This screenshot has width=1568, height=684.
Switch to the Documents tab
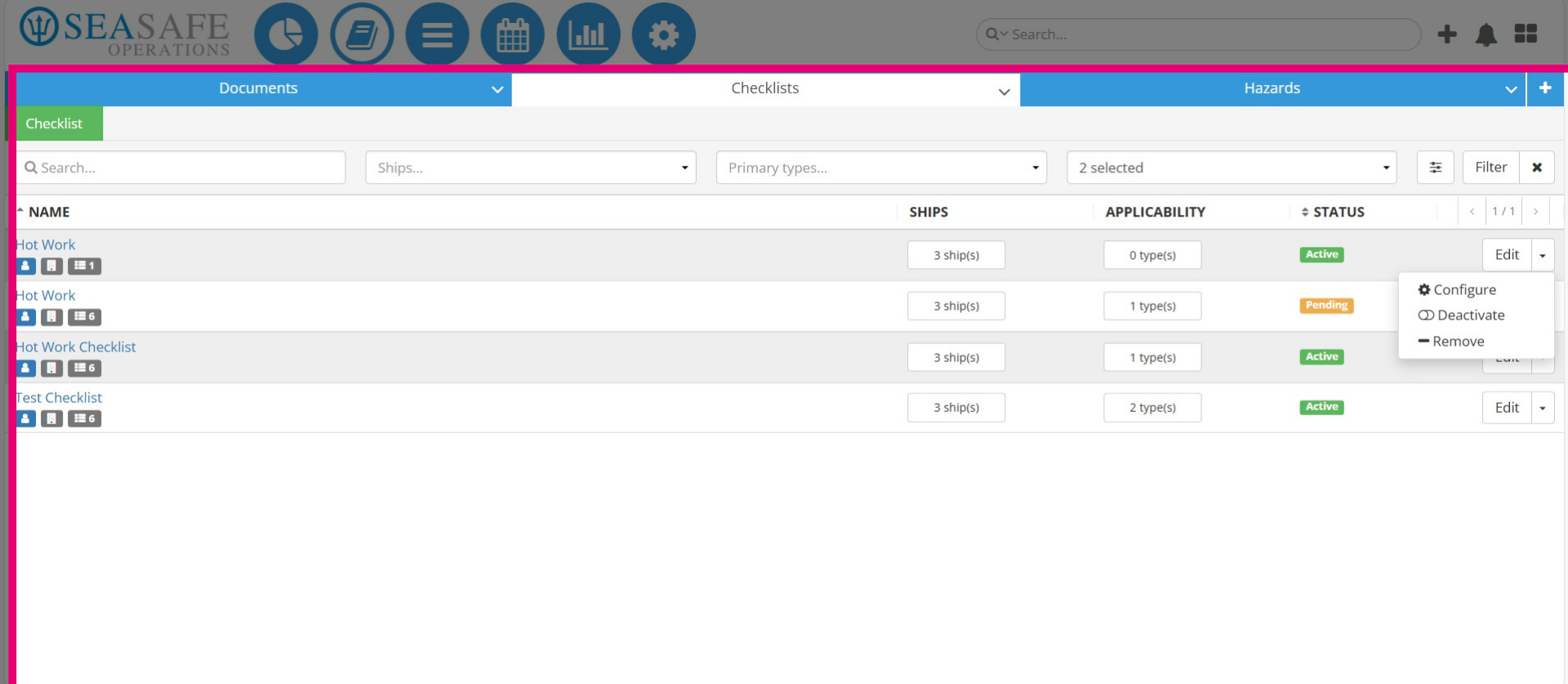[x=258, y=88]
